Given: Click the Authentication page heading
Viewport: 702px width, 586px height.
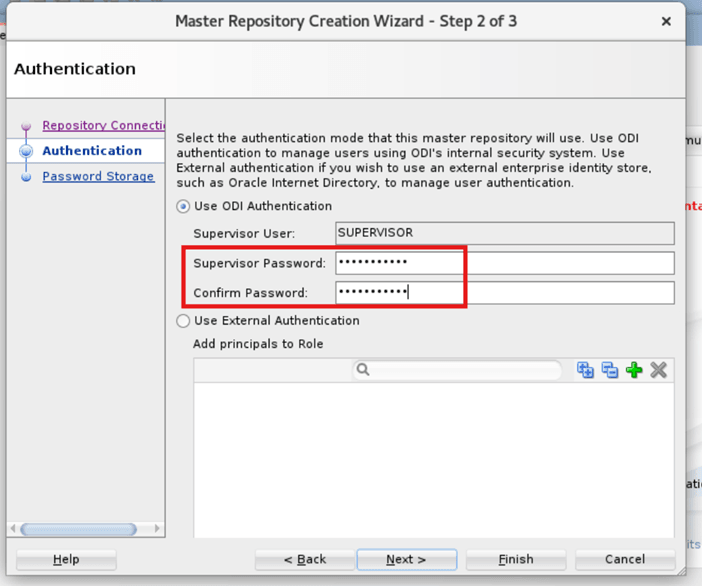Looking at the screenshot, I should point(75,69).
